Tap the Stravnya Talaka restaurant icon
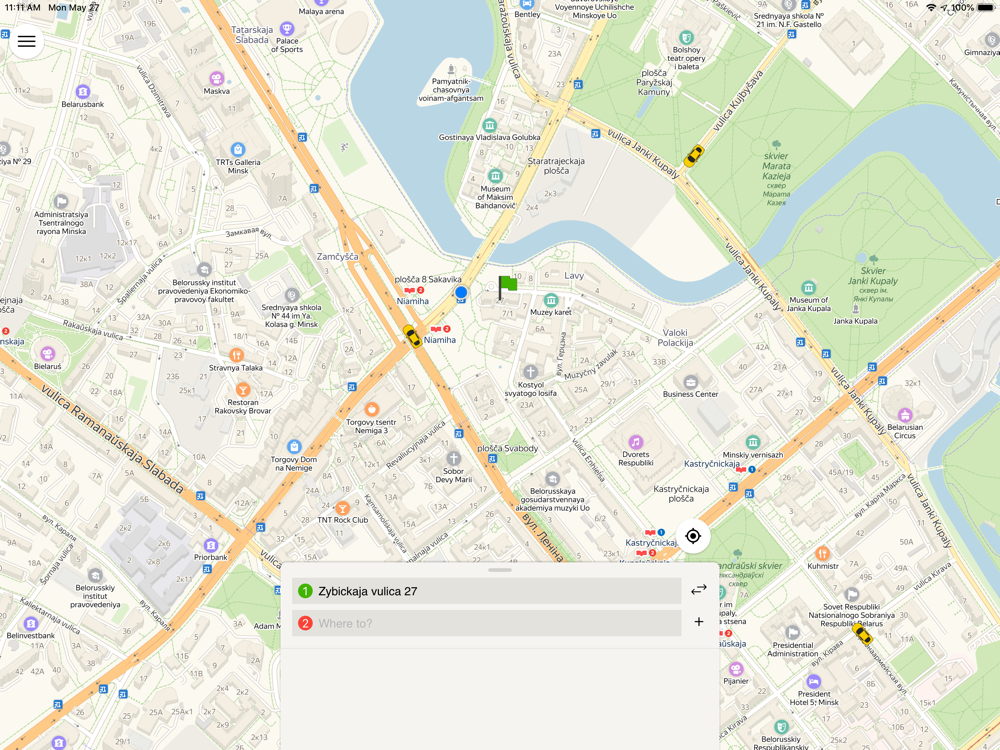Screen dimensions: 1000x750 pos(236,355)
